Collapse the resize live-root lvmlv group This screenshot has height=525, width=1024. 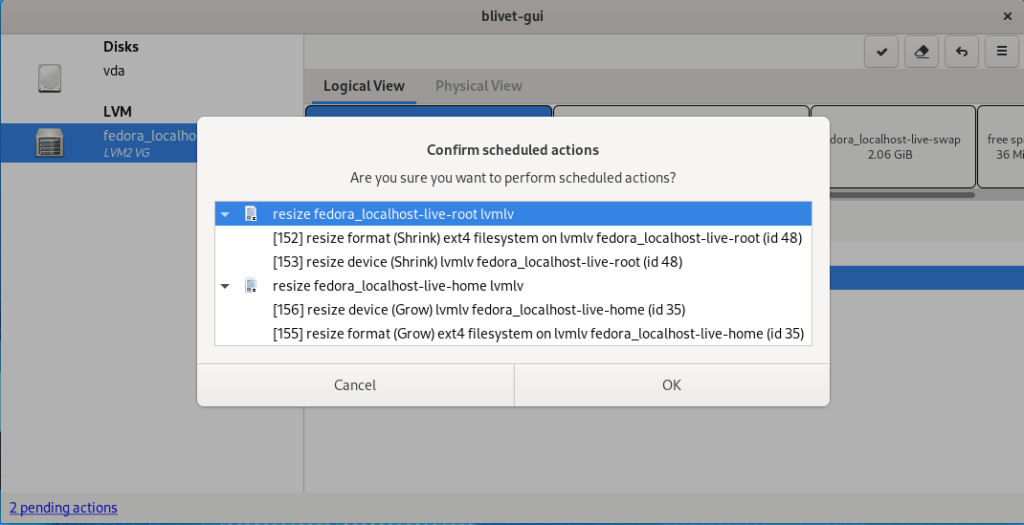[226, 214]
